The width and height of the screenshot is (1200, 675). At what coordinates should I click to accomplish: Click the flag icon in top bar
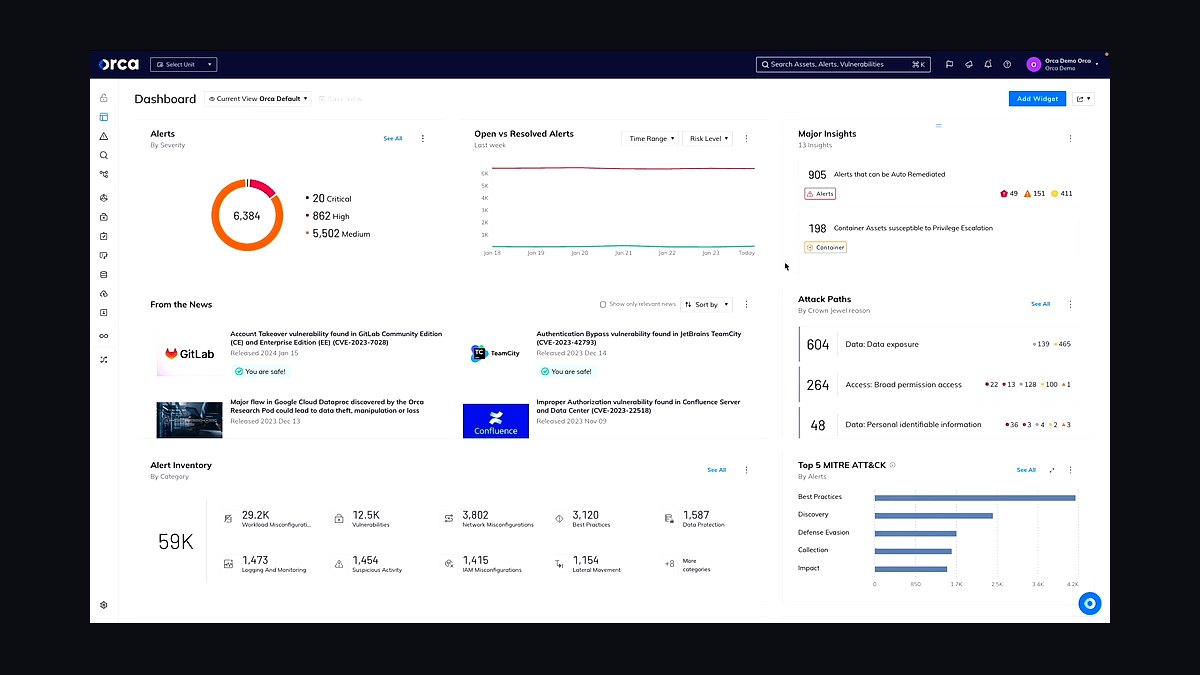tap(950, 64)
